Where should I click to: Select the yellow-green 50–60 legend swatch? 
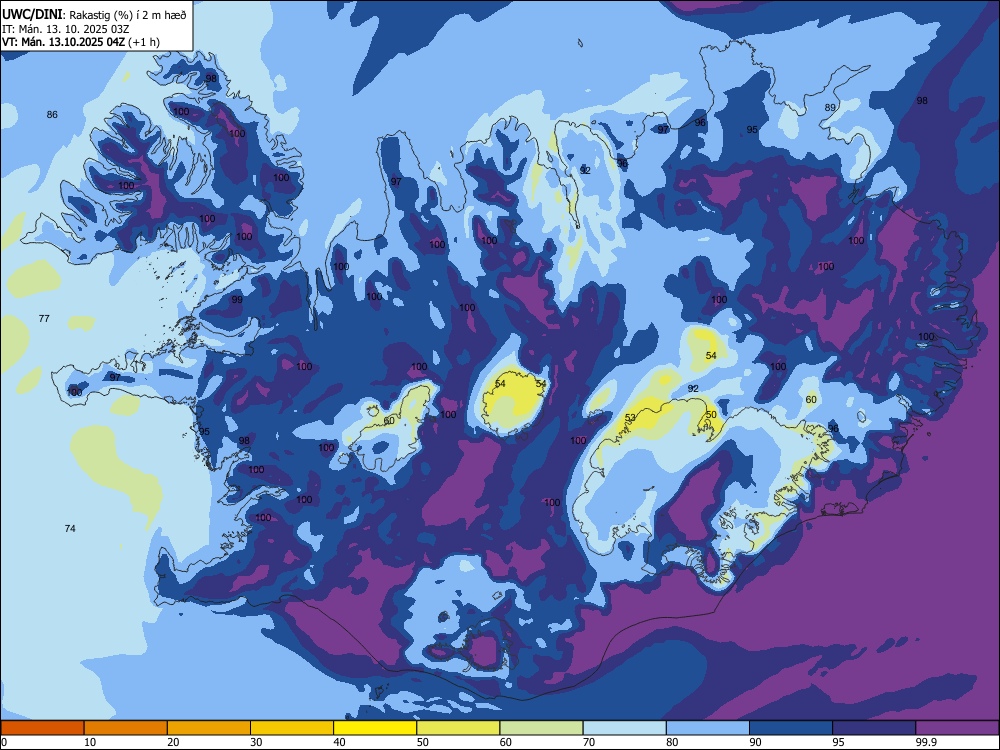tap(459, 728)
